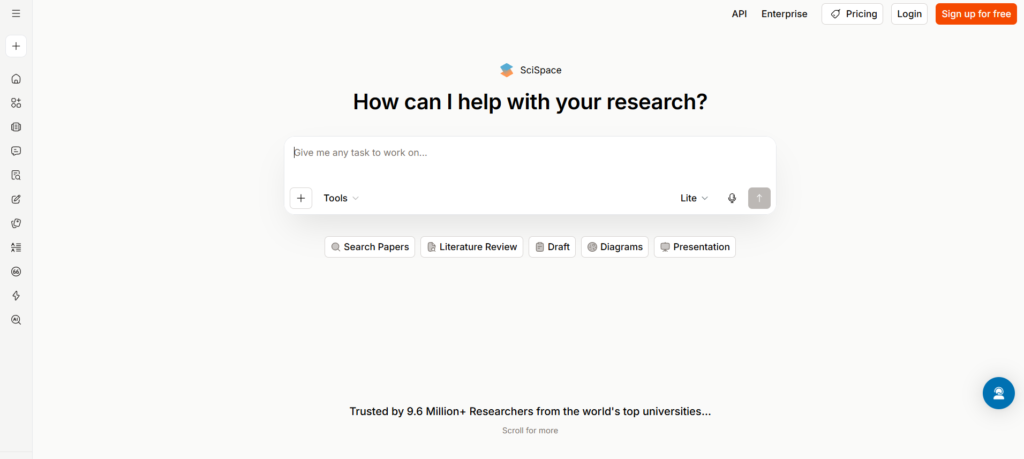
Task: Open the quotation citation icon in sidebar
Action: (16, 272)
